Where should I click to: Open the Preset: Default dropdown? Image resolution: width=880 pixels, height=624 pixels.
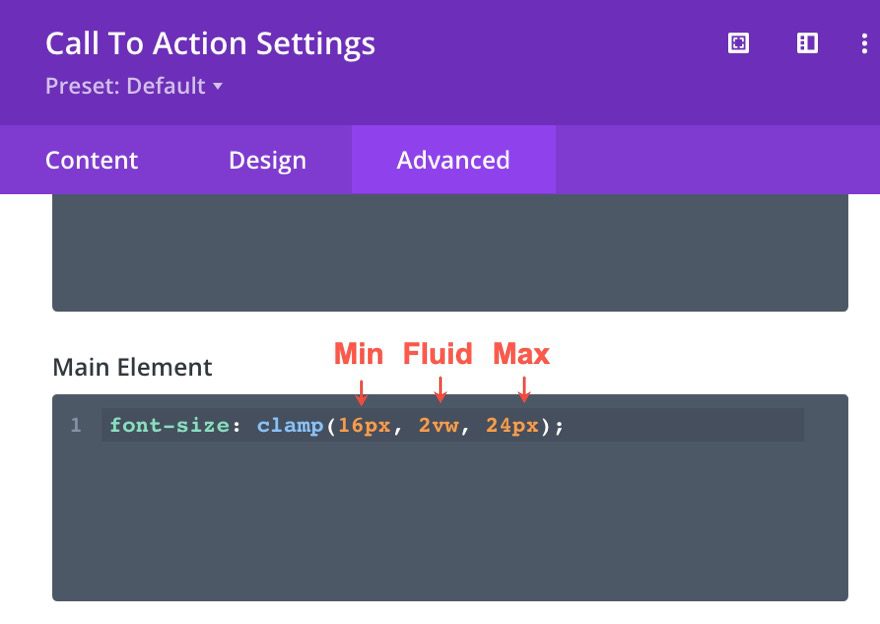[127, 86]
